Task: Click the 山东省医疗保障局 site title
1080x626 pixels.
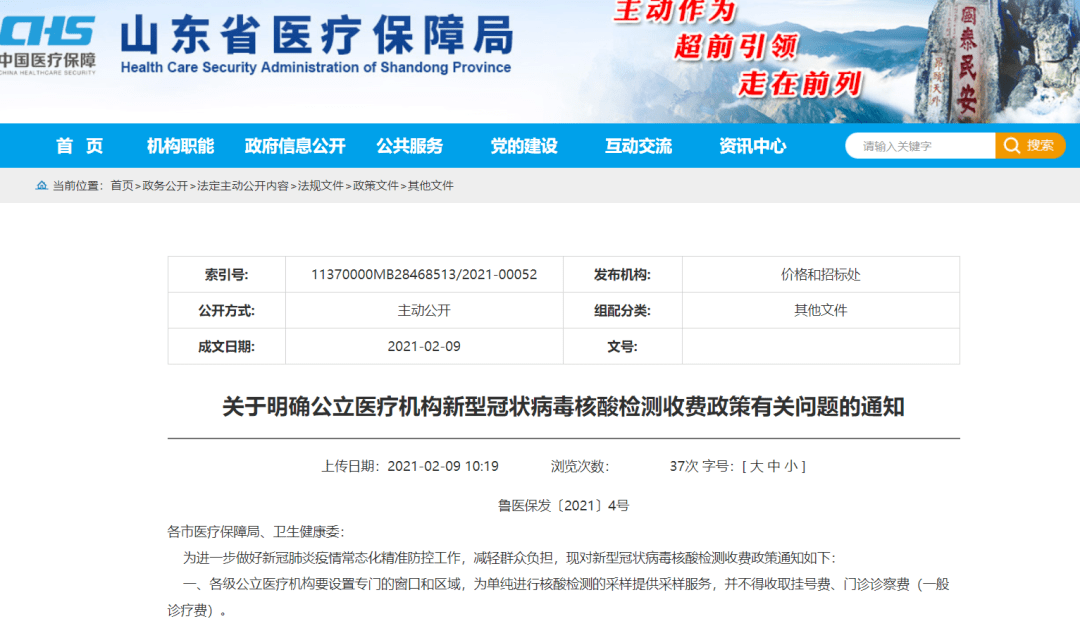Action: coord(317,34)
